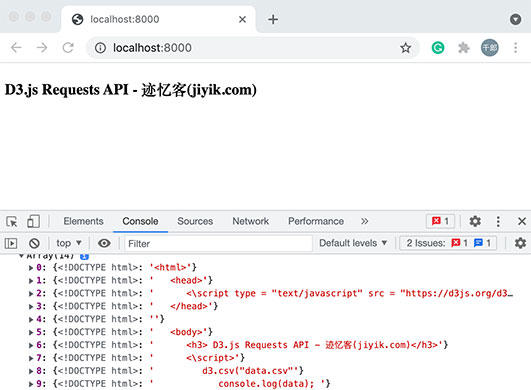Switch to the Elements tab
Viewport: 531px width, 390px height.
click(x=83, y=221)
